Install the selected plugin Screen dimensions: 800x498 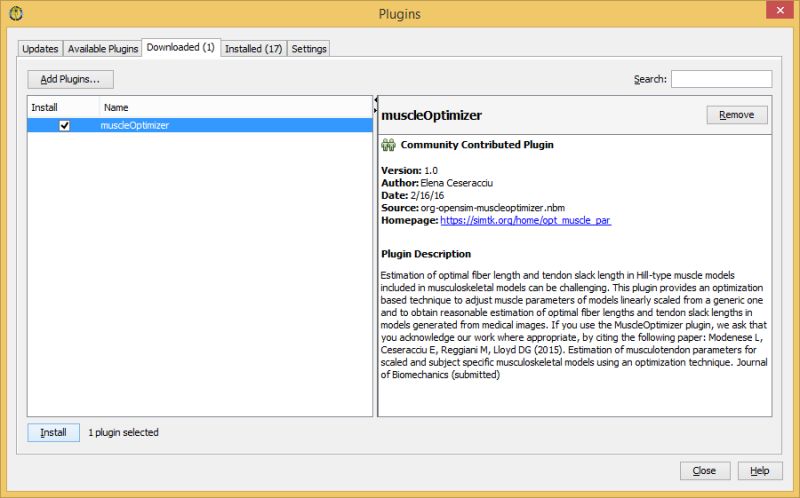click(x=54, y=433)
